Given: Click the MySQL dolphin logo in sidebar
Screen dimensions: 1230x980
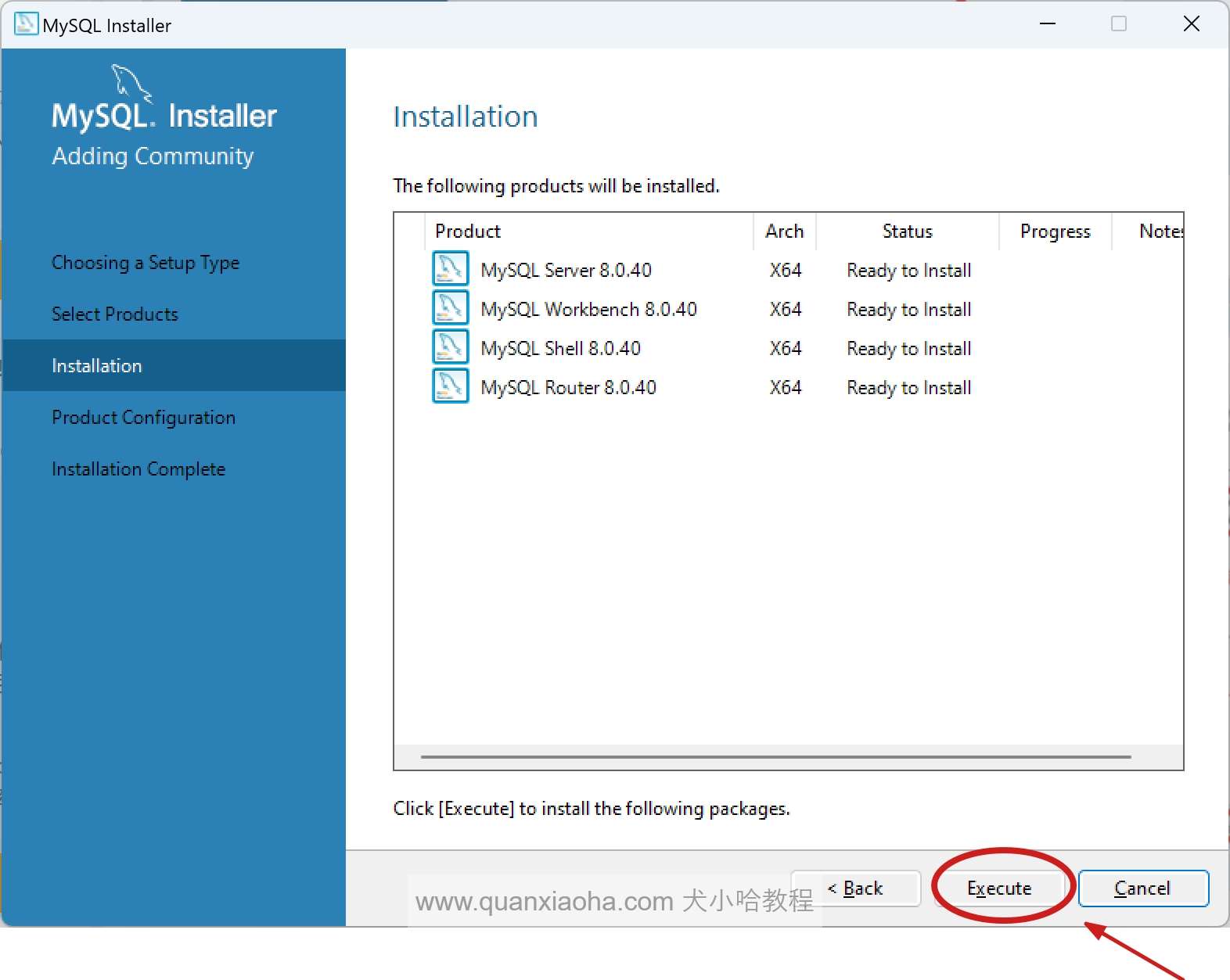Looking at the screenshot, I should (x=131, y=83).
